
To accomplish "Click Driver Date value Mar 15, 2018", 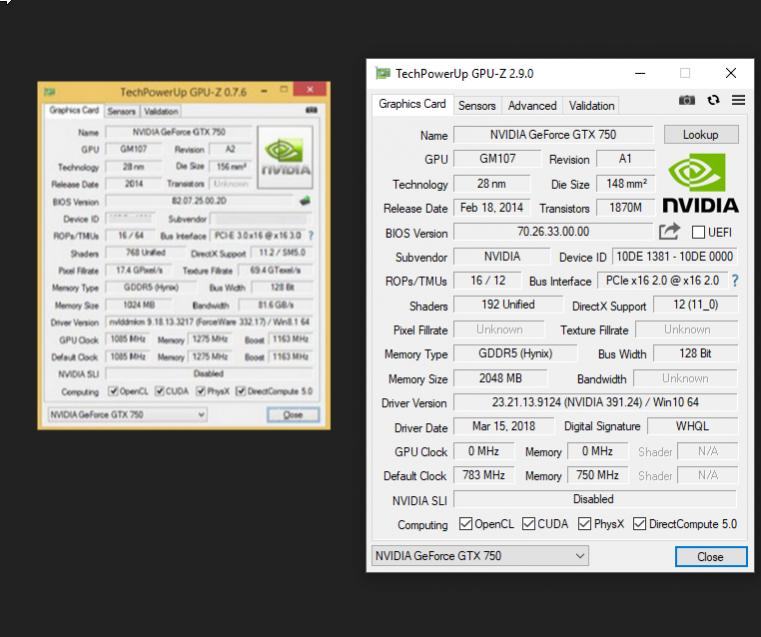I will pyautogui.click(x=503, y=426).
